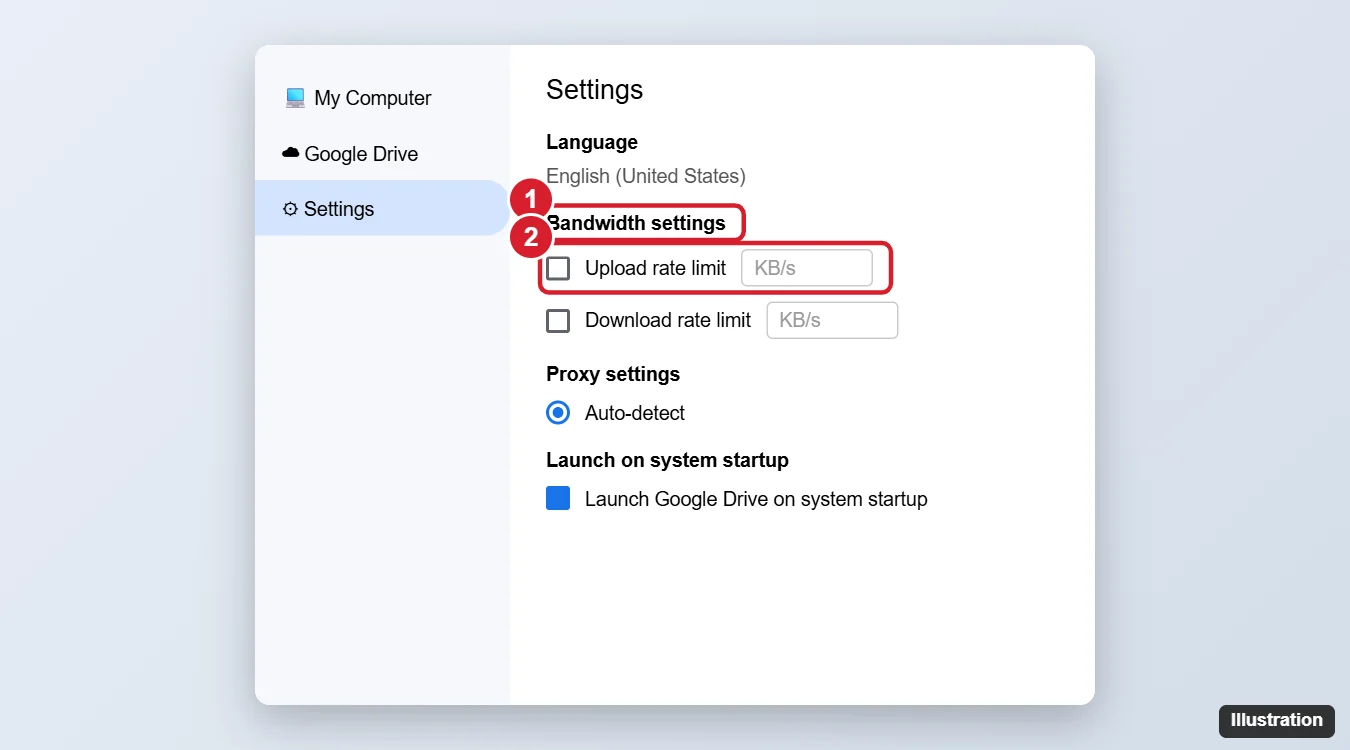
Task: Click the Proxy settings heading
Action: (x=613, y=374)
